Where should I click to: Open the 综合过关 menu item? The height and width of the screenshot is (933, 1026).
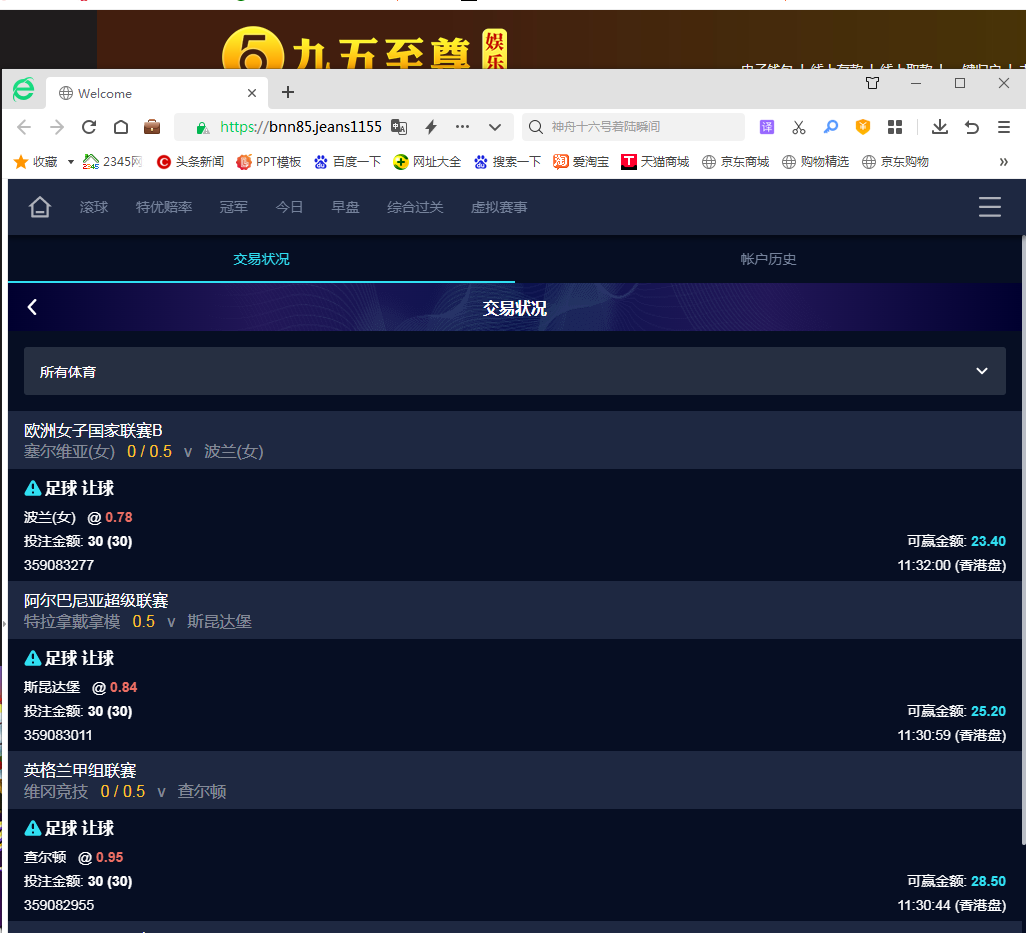[x=415, y=207]
